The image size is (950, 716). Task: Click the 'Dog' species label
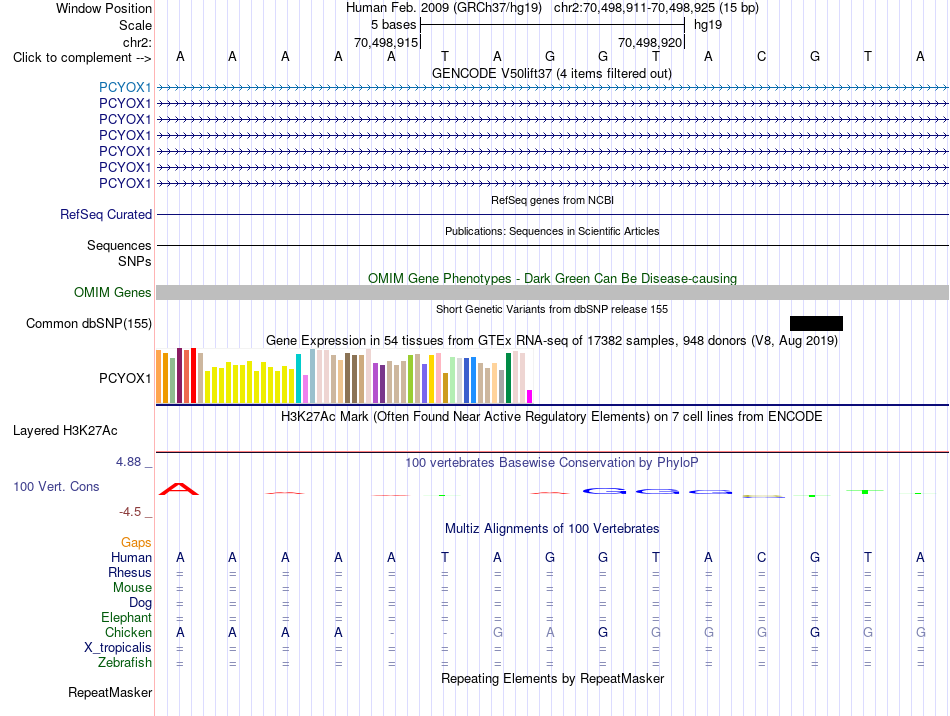(x=140, y=602)
